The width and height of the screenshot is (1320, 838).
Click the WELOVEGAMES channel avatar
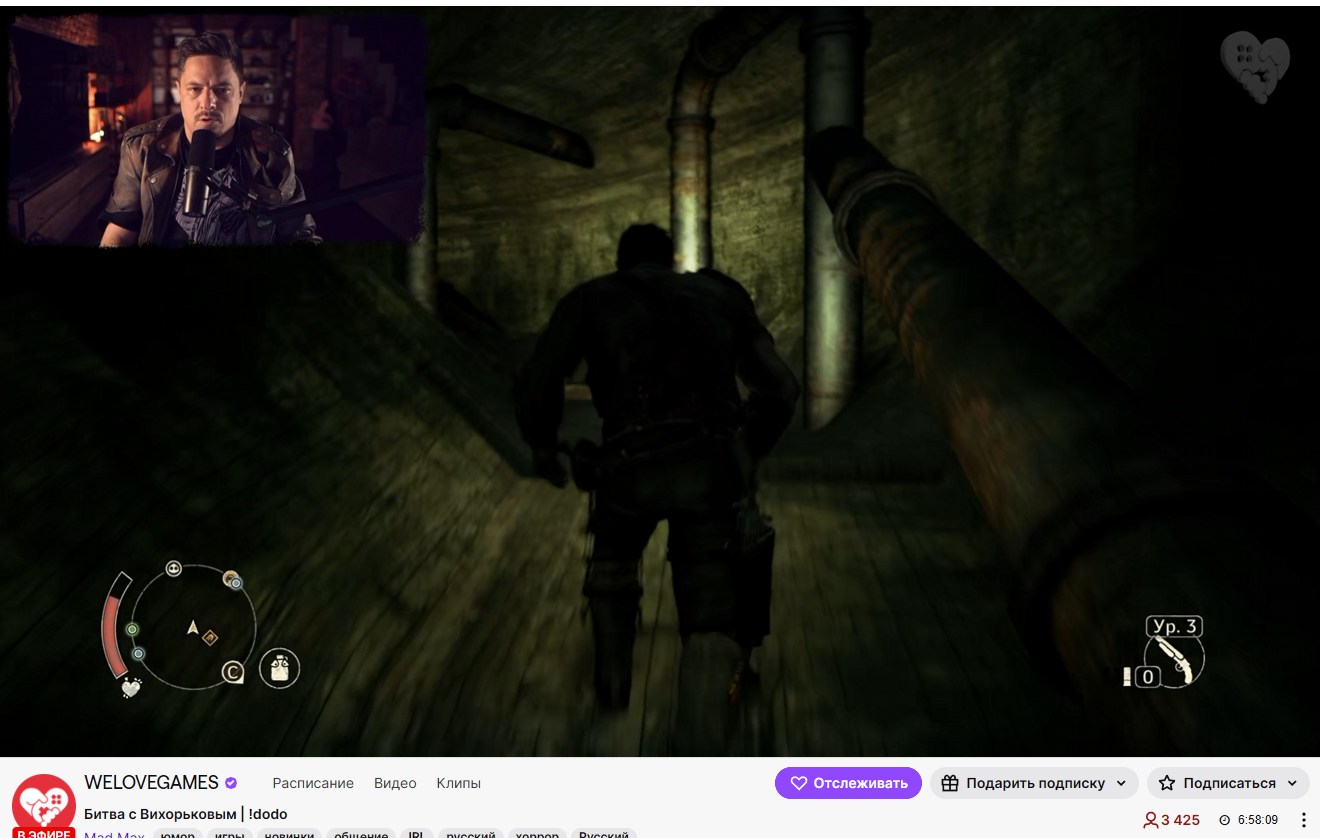click(x=43, y=806)
